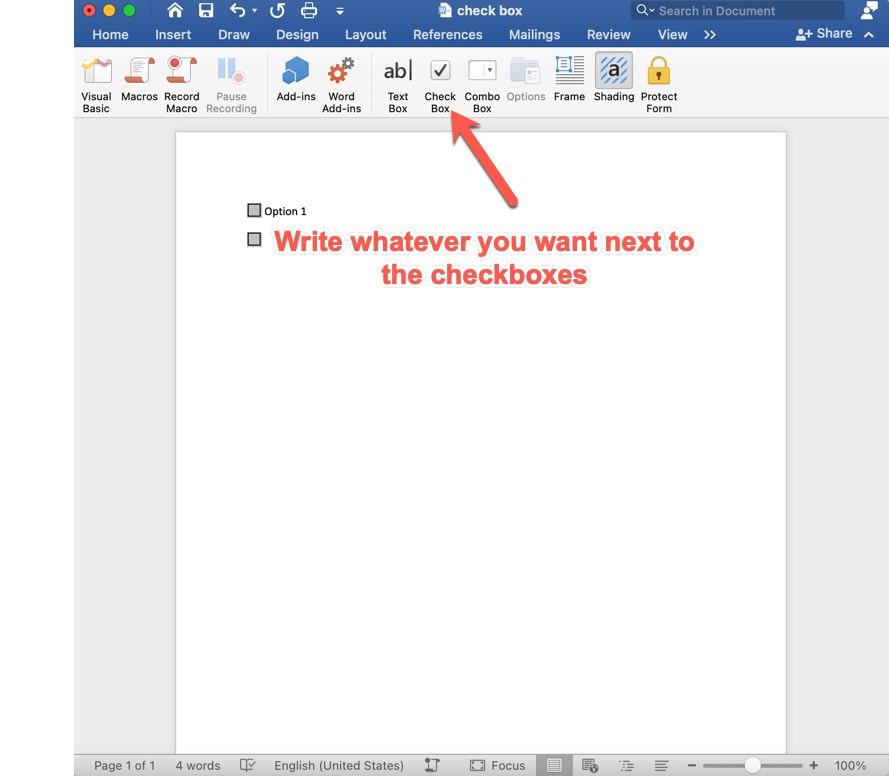Switch to the Layout tab
889x776 pixels.
pyautogui.click(x=366, y=35)
